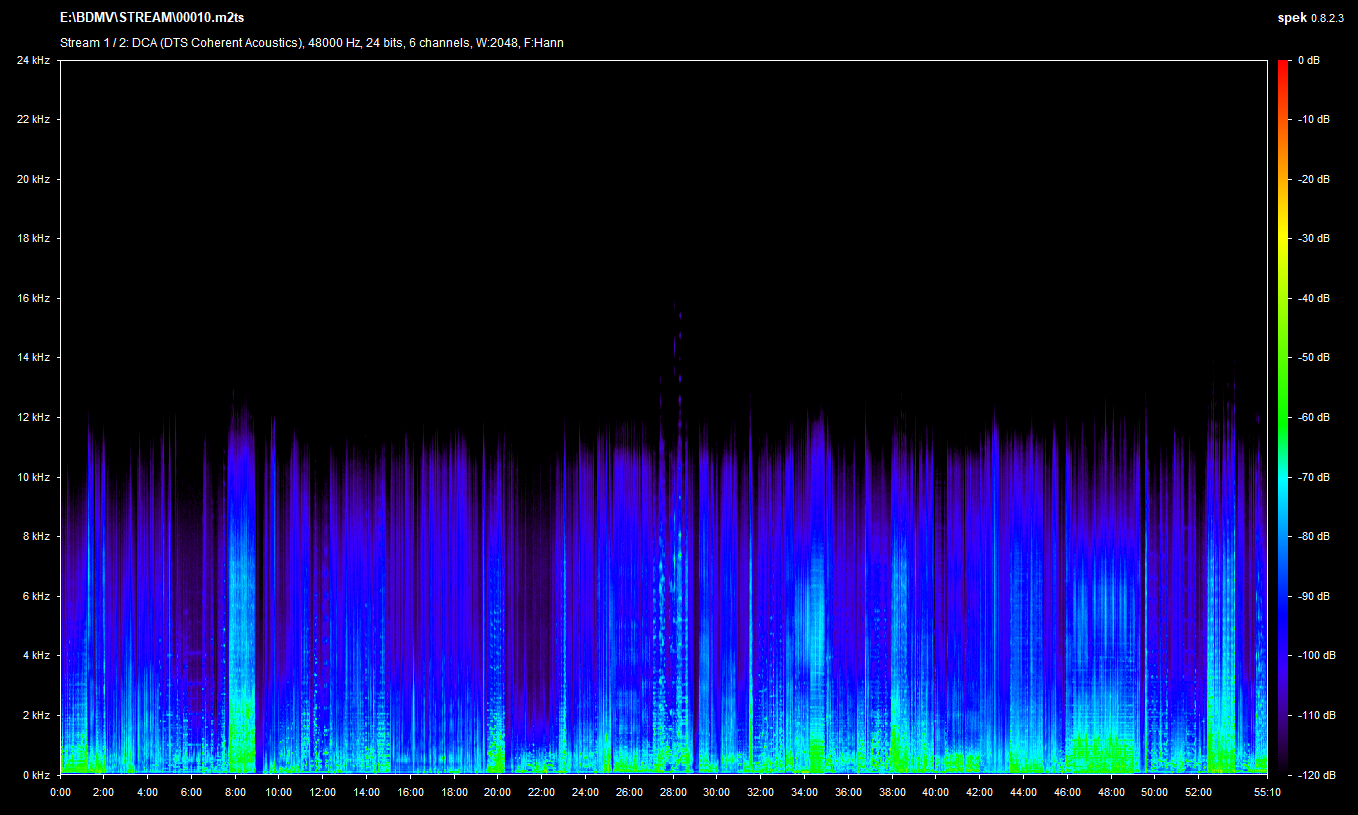
Task: Click the 28:00 time axis marker
Action: tap(672, 792)
